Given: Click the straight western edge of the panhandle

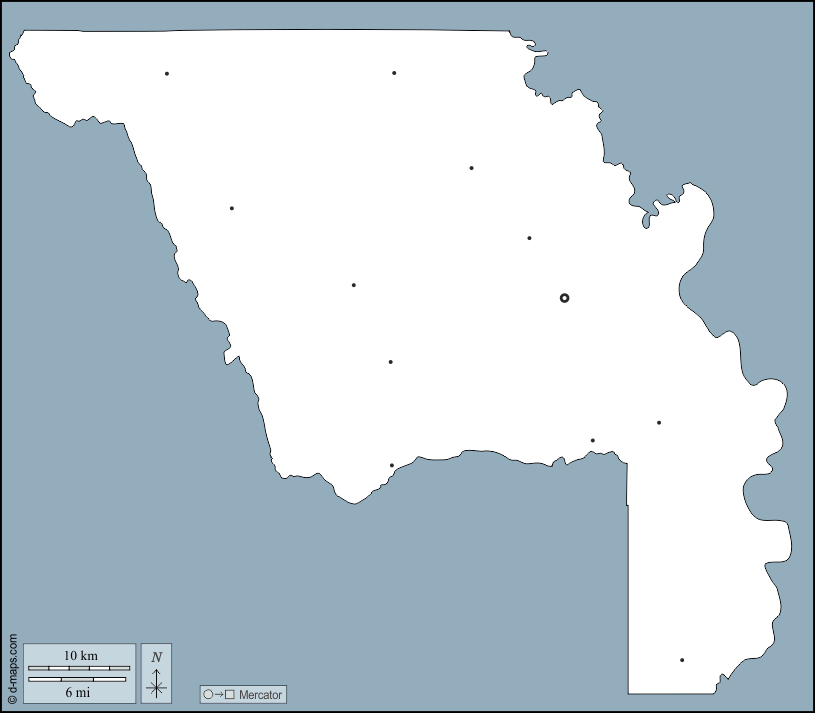Looking at the screenshot, I should (x=628, y=580).
